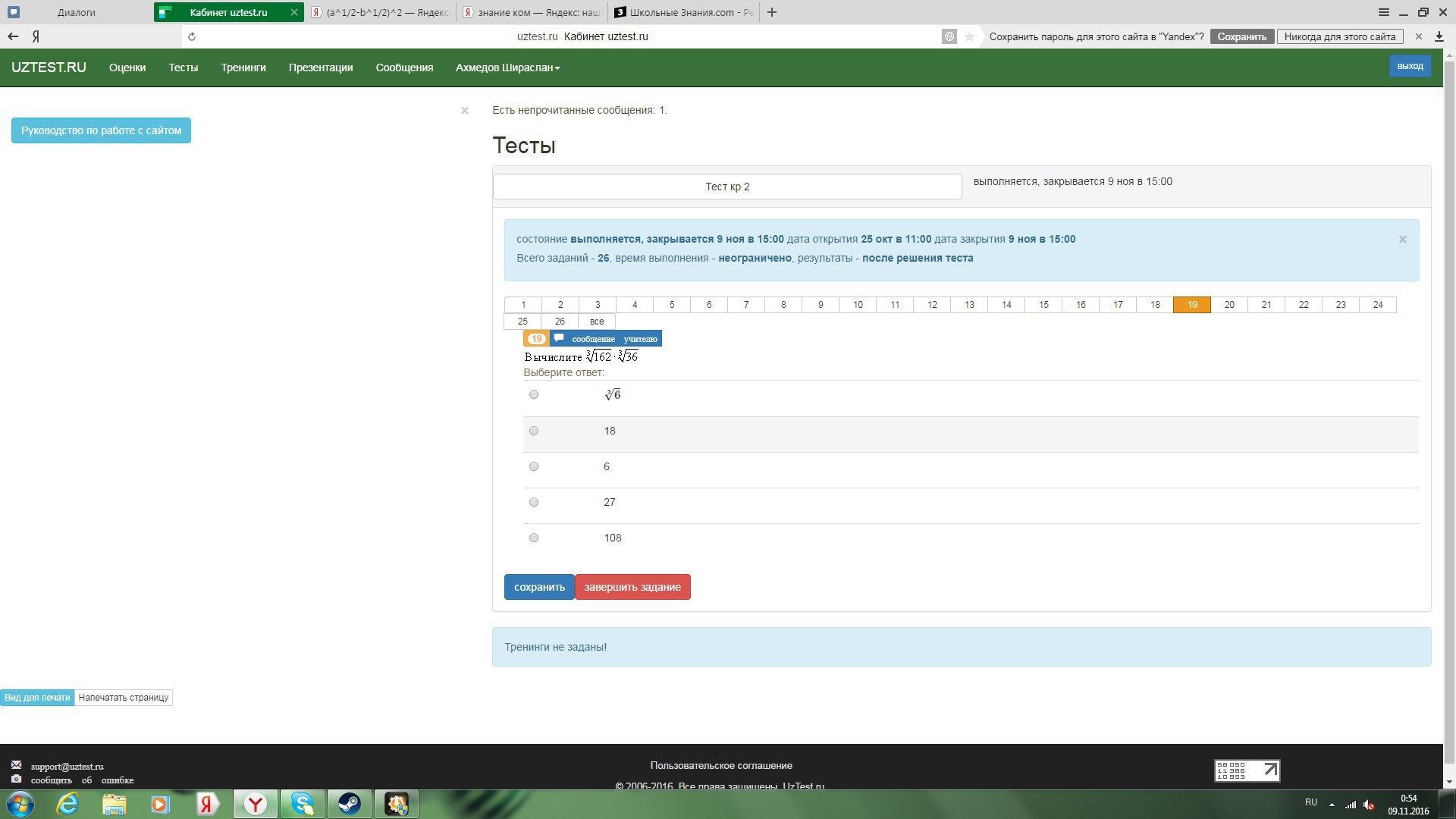Image resolution: width=1456 pixels, height=819 pixels.
Task: Click the browser back arrow
Action: tap(13, 36)
